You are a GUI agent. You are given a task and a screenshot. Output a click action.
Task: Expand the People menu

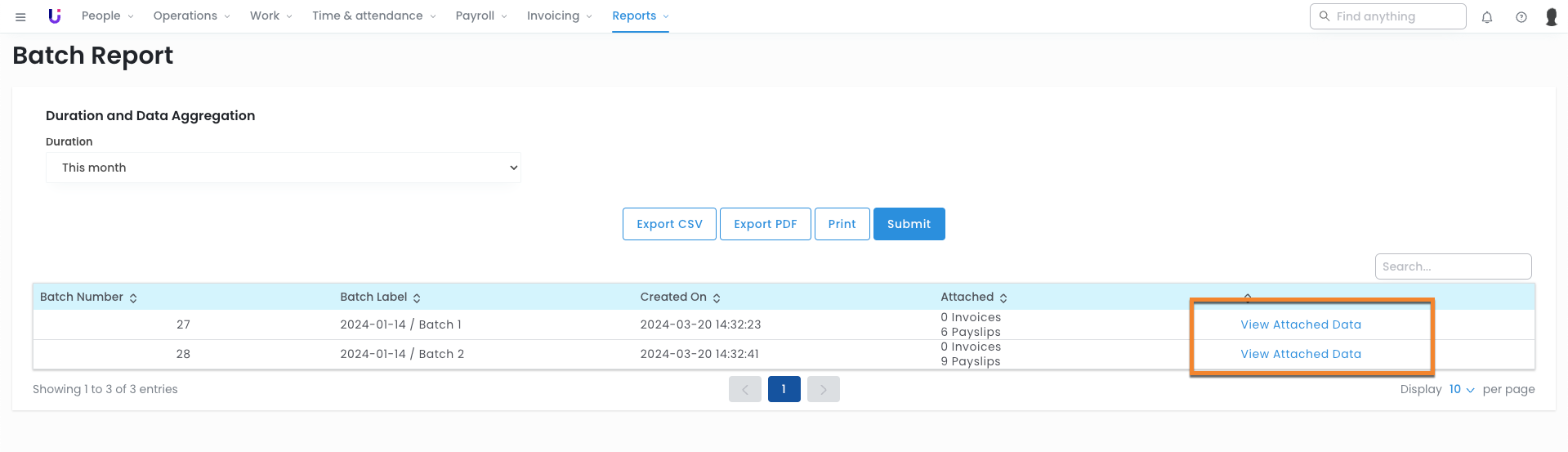click(x=107, y=16)
